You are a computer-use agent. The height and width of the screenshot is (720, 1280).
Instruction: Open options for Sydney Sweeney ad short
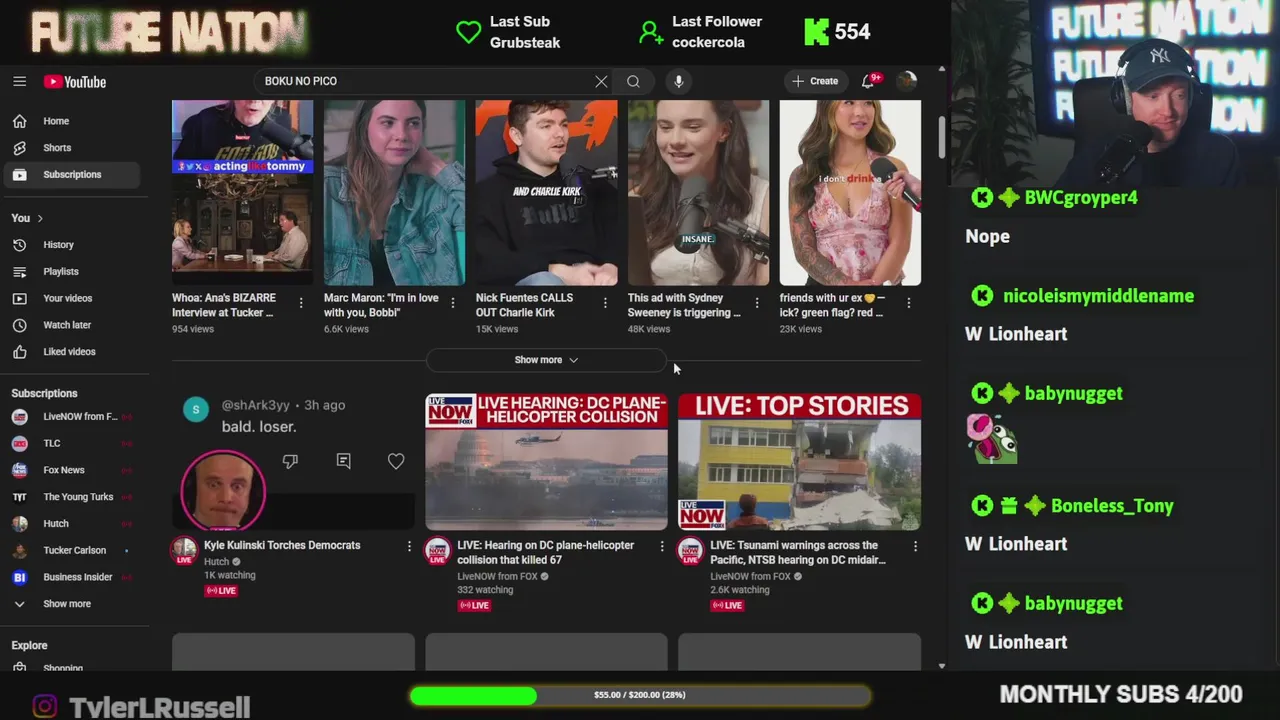[757, 302]
